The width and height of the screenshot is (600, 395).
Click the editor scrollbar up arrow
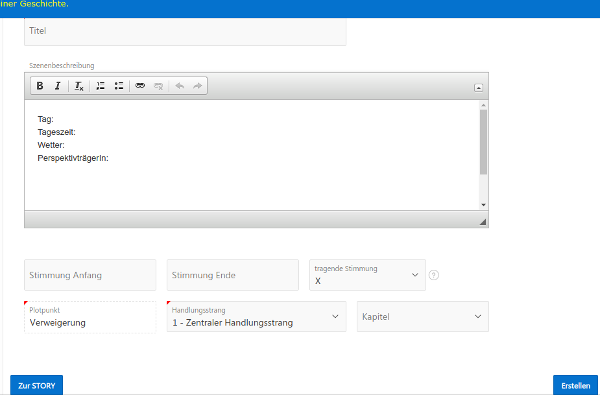tap(483, 105)
